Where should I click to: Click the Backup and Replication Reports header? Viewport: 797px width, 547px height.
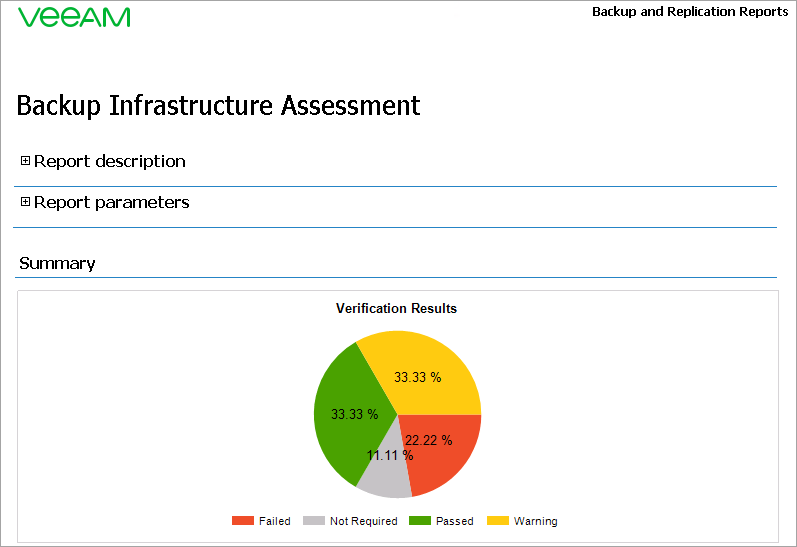pyautogui.click(x=690, y=12)
